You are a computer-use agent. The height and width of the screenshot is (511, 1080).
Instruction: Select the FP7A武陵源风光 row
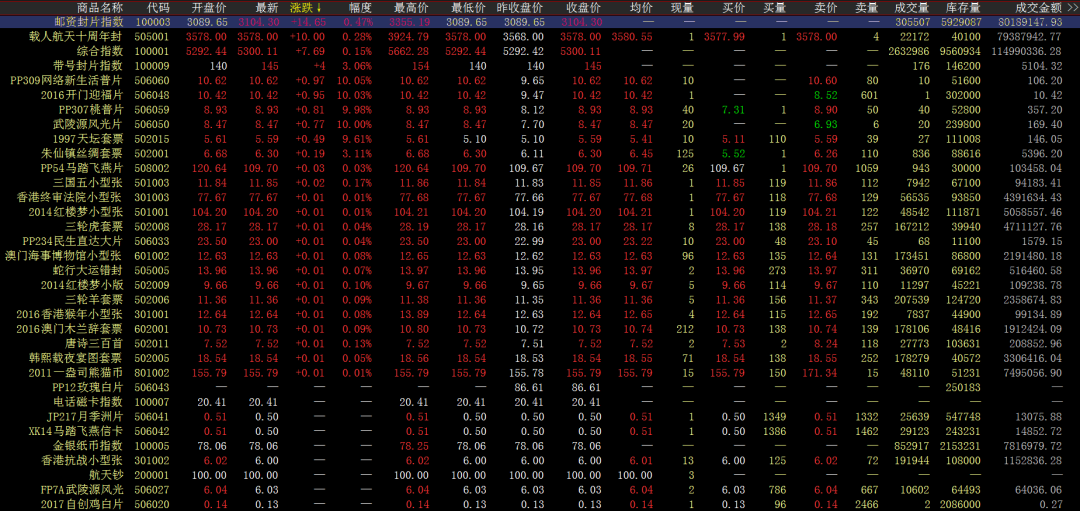[x=540, y=489]
